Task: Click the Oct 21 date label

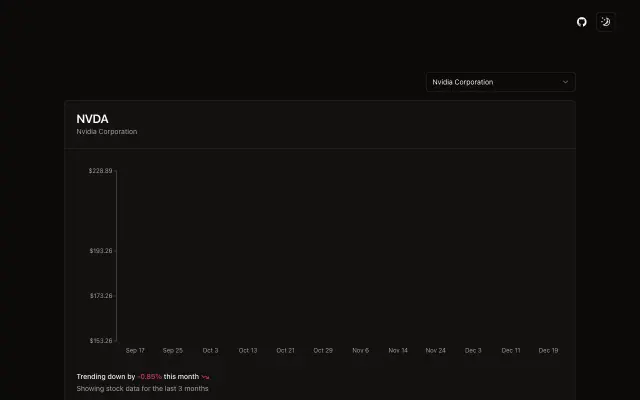Action: point(285,350)
